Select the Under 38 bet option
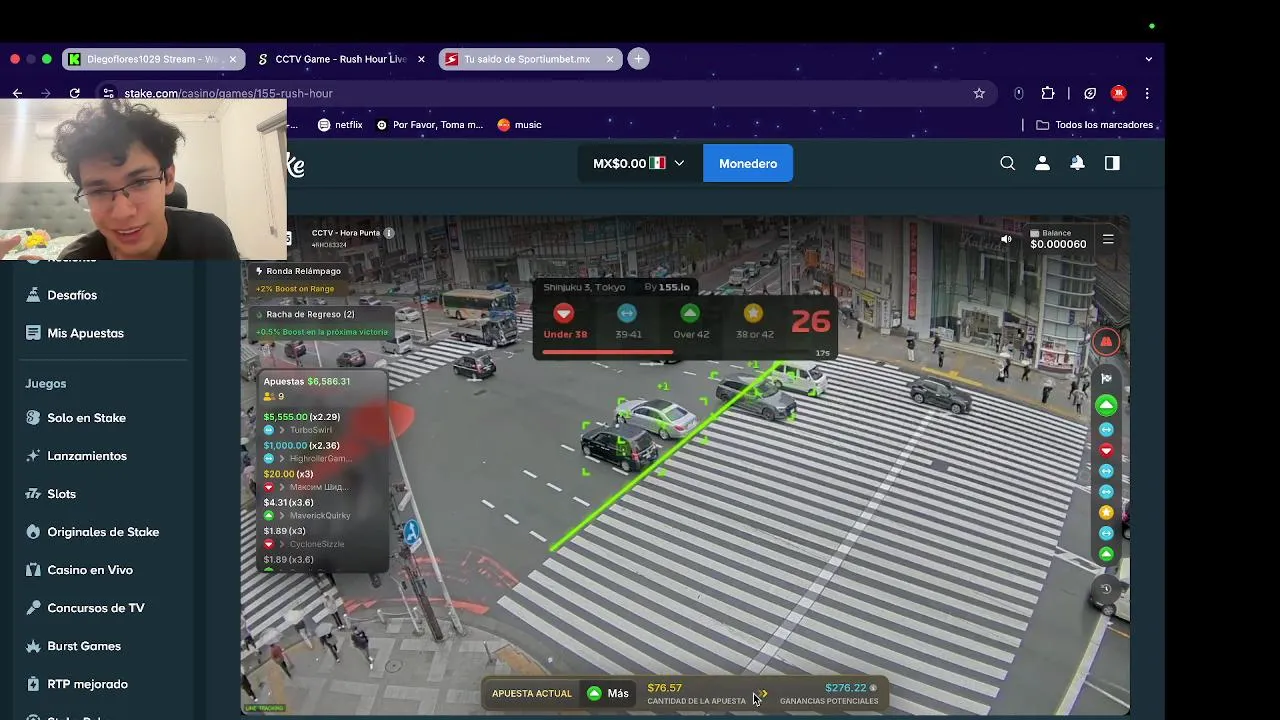 click(565, 322)
